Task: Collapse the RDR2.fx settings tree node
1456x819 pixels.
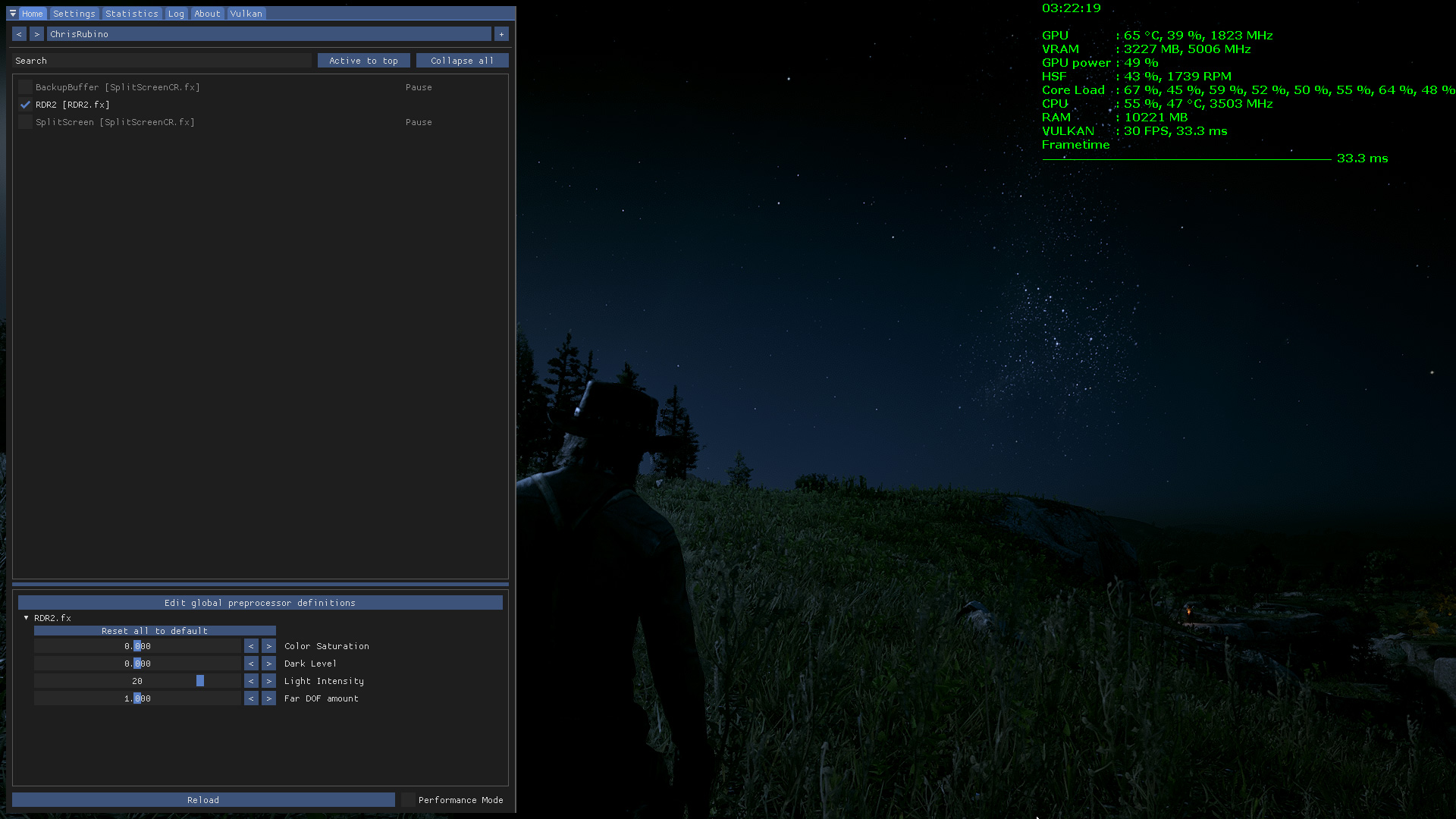Action: [x=27, y=618]
